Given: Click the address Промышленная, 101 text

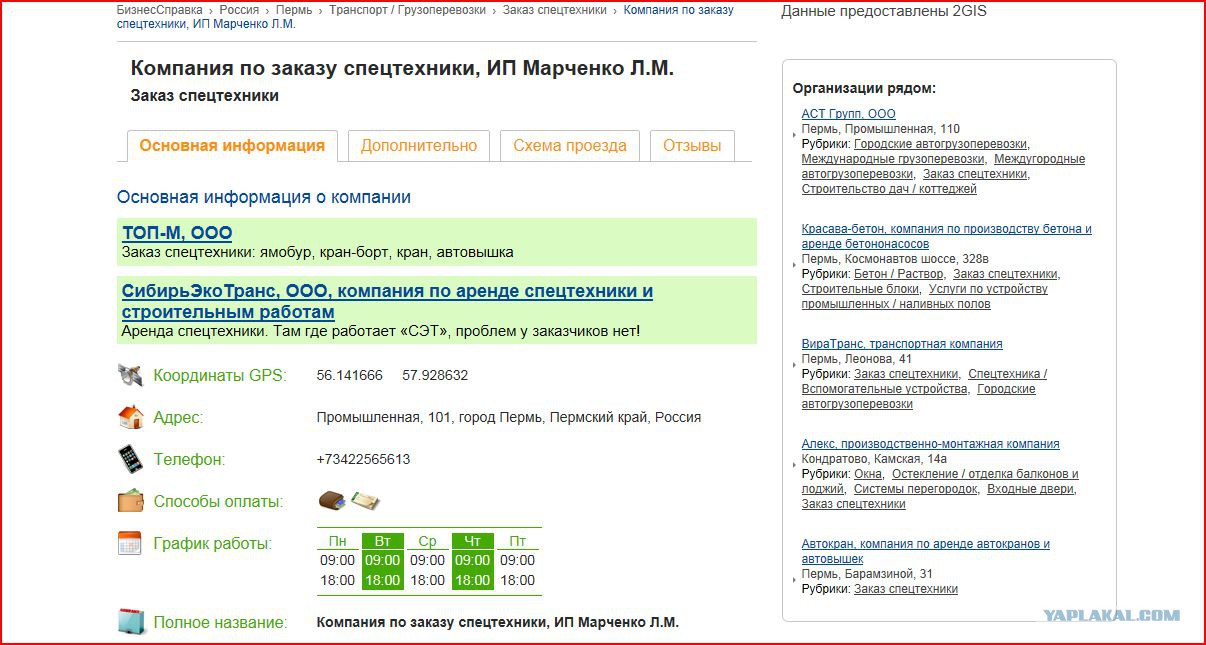Looking at the screenshot, I should 509,417.
